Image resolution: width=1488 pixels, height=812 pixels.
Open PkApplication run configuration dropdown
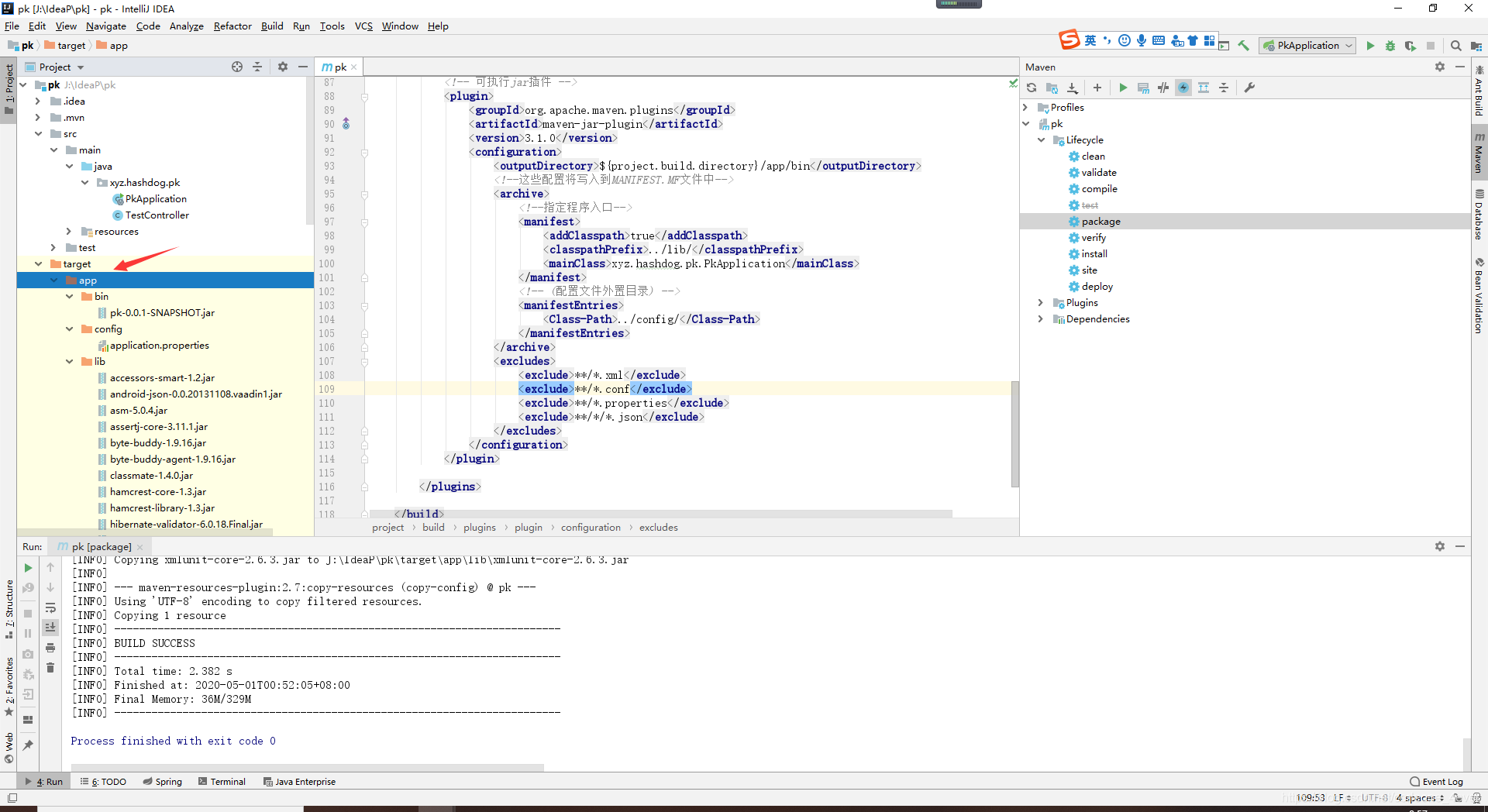click(1307, 46)
